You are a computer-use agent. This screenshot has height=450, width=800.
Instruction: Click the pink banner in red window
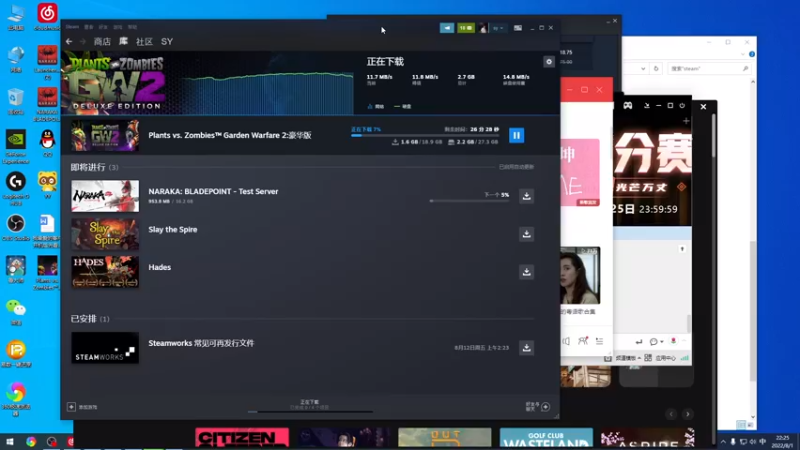[581, 172]
